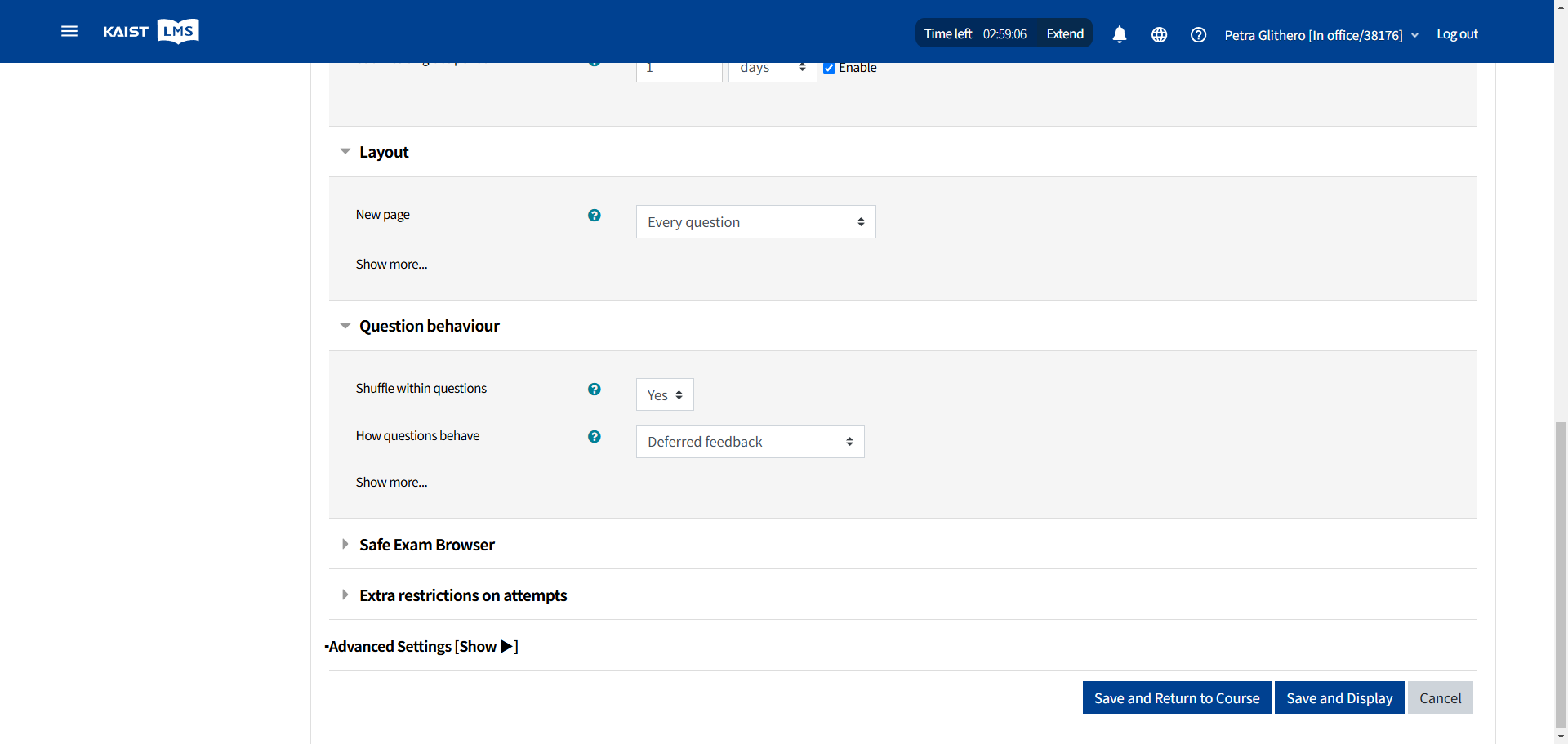Log out of the LMS
1568x744 pixels.
(x=1458, y=34)
